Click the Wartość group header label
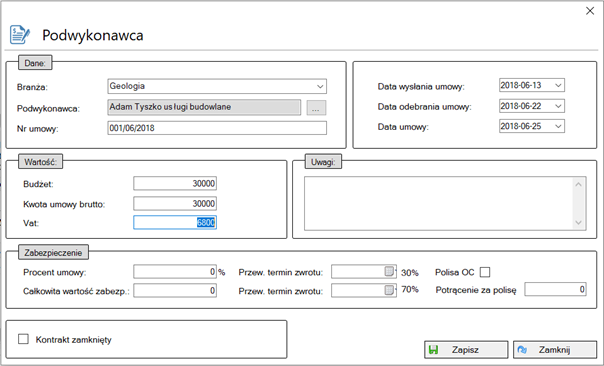 (x=40, y=162)
